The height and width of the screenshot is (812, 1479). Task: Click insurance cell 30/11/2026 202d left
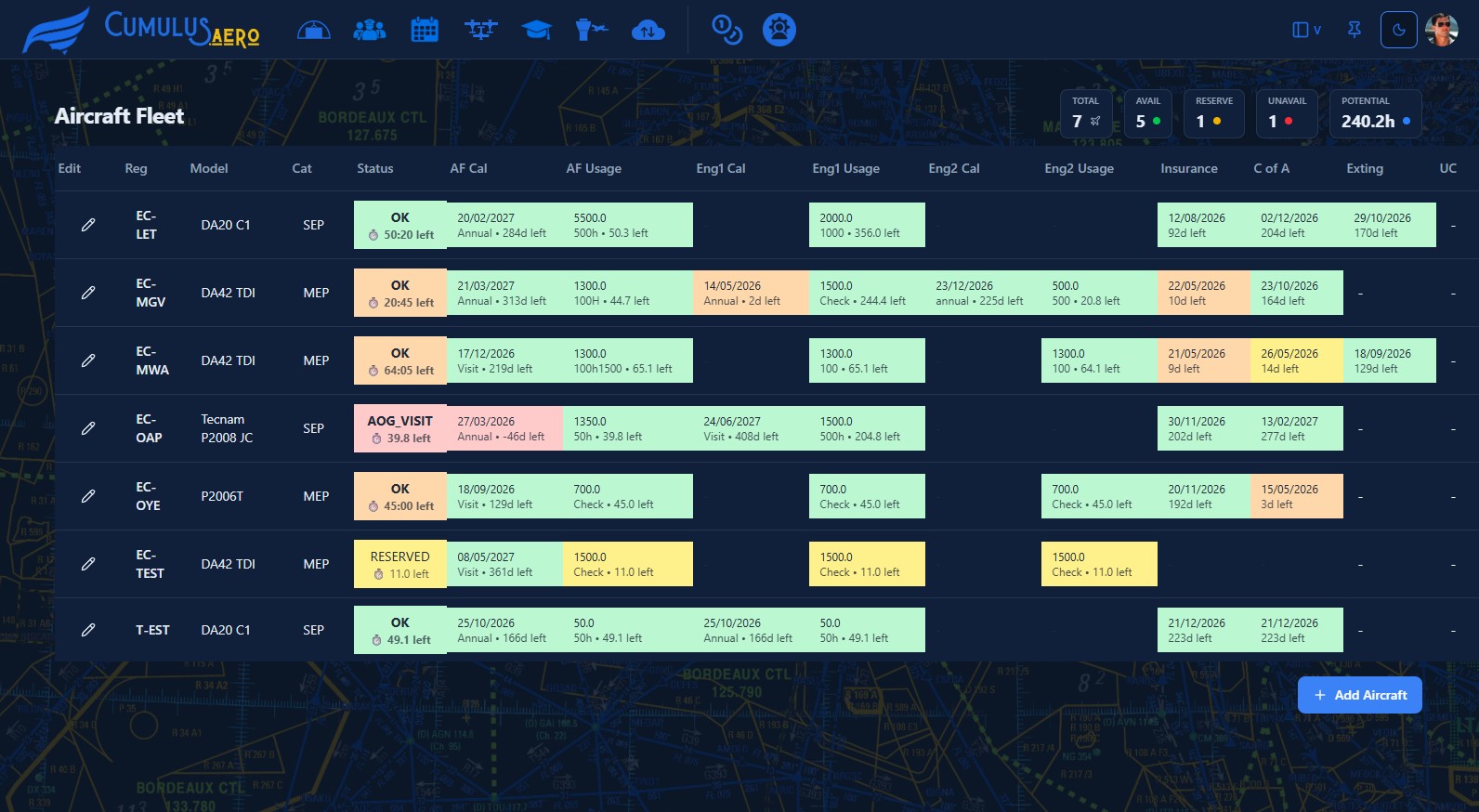(1204, 428)
